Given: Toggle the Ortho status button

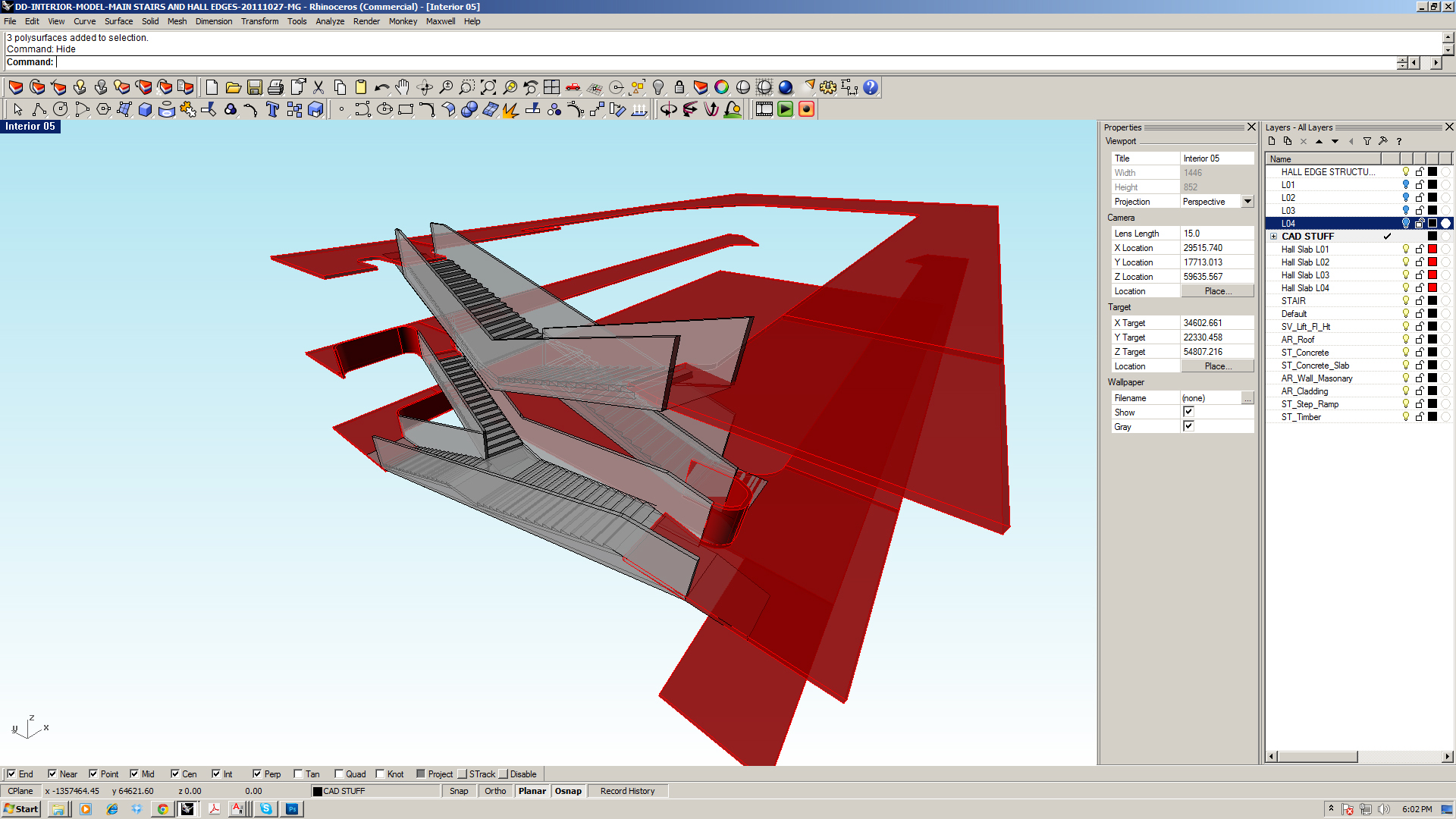Looking at the screenshot, I should [495, 791].
